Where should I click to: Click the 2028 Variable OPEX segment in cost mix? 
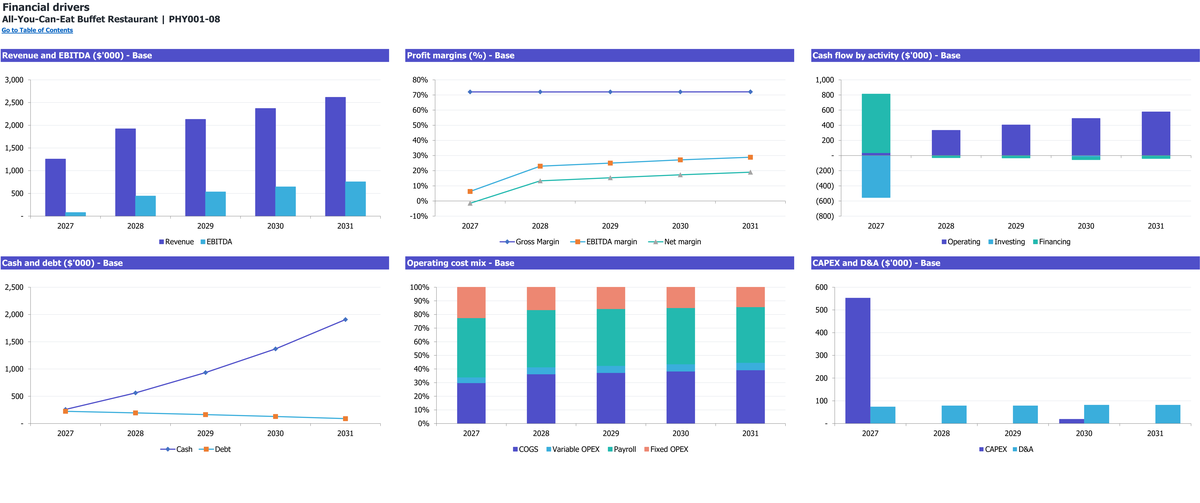[x=541, y=370]
